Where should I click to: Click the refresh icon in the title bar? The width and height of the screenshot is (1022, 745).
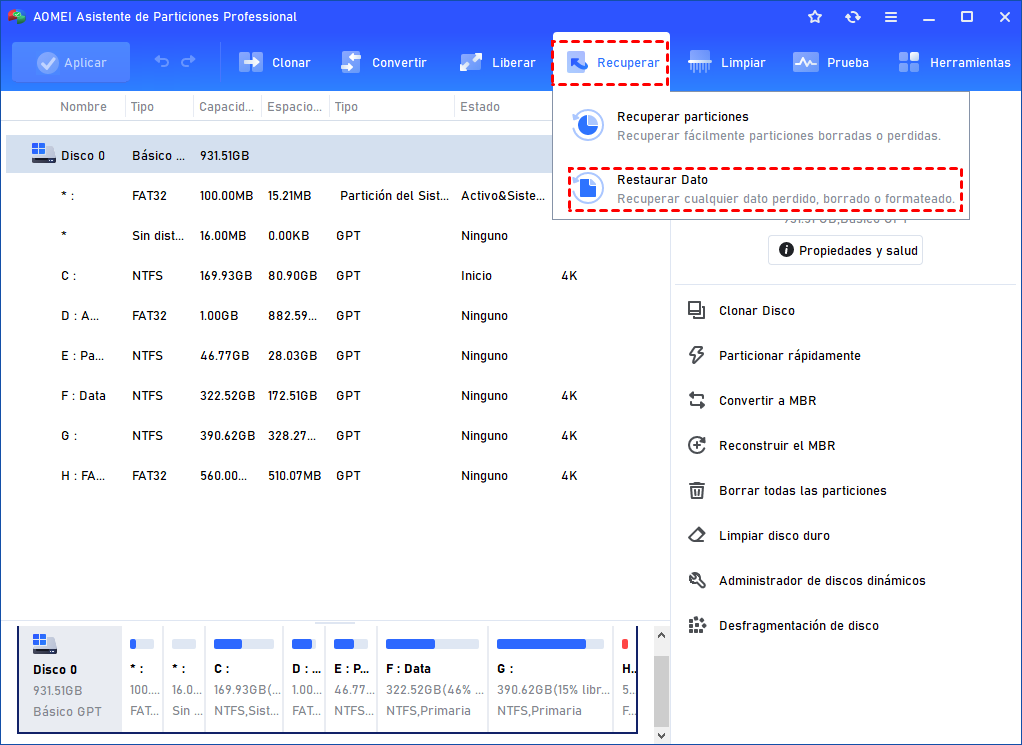click(x=853, y=16)
